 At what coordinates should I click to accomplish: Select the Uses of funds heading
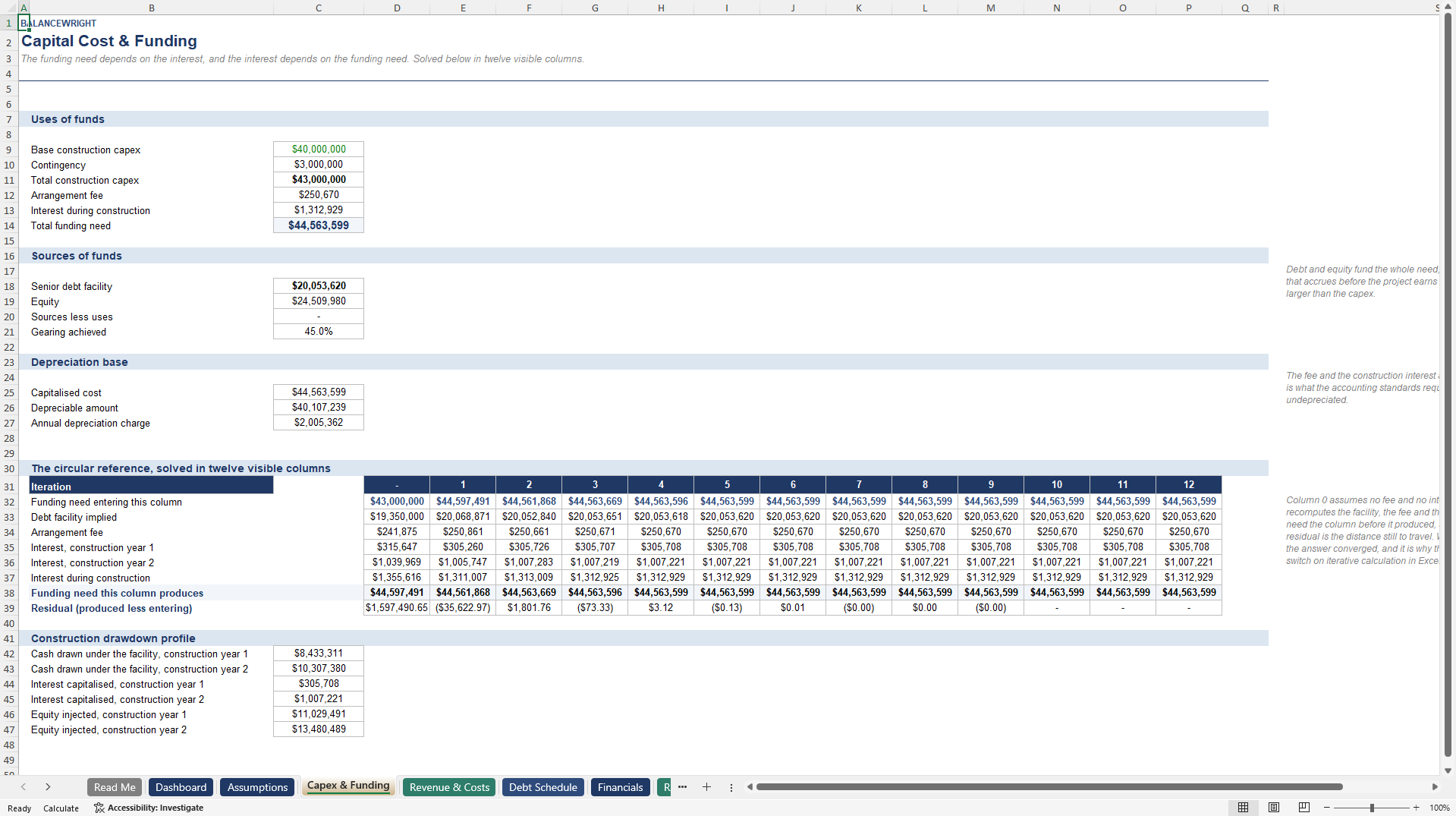[x=68, y=119]
